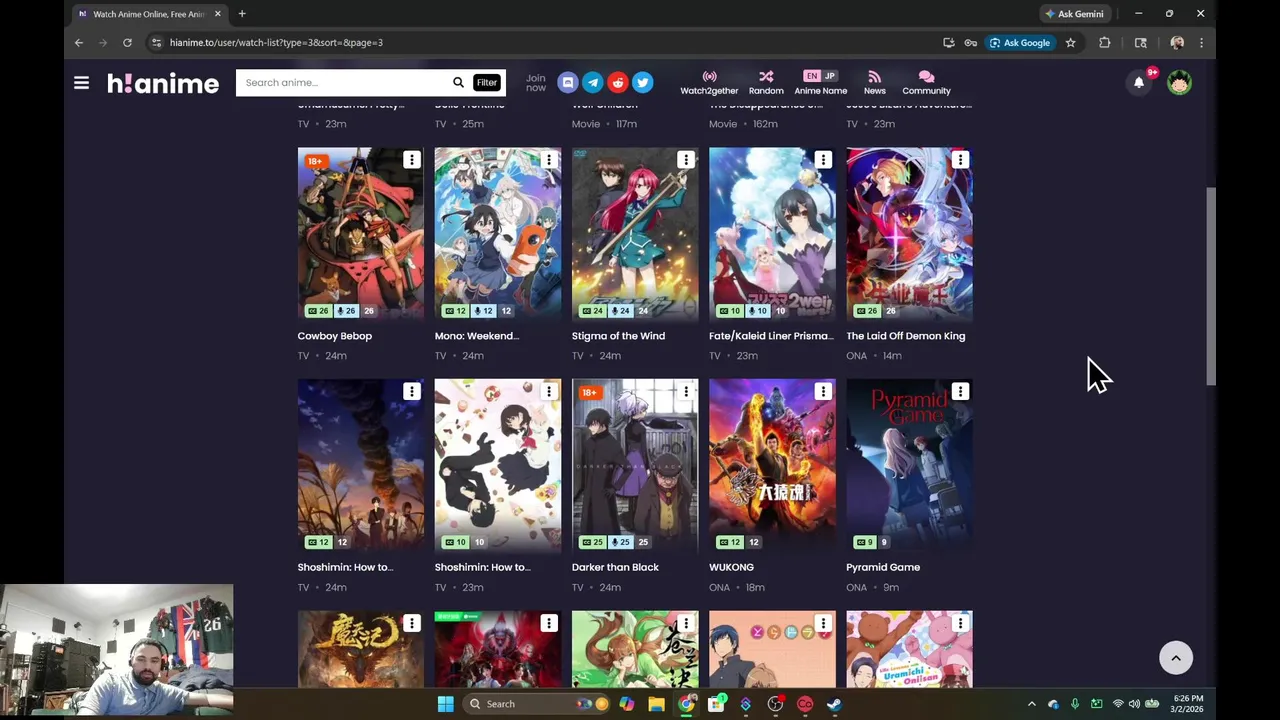Screen dimensions: 1280x720
Task: Open the tab search side panel icon
Action: [1141, 43]
